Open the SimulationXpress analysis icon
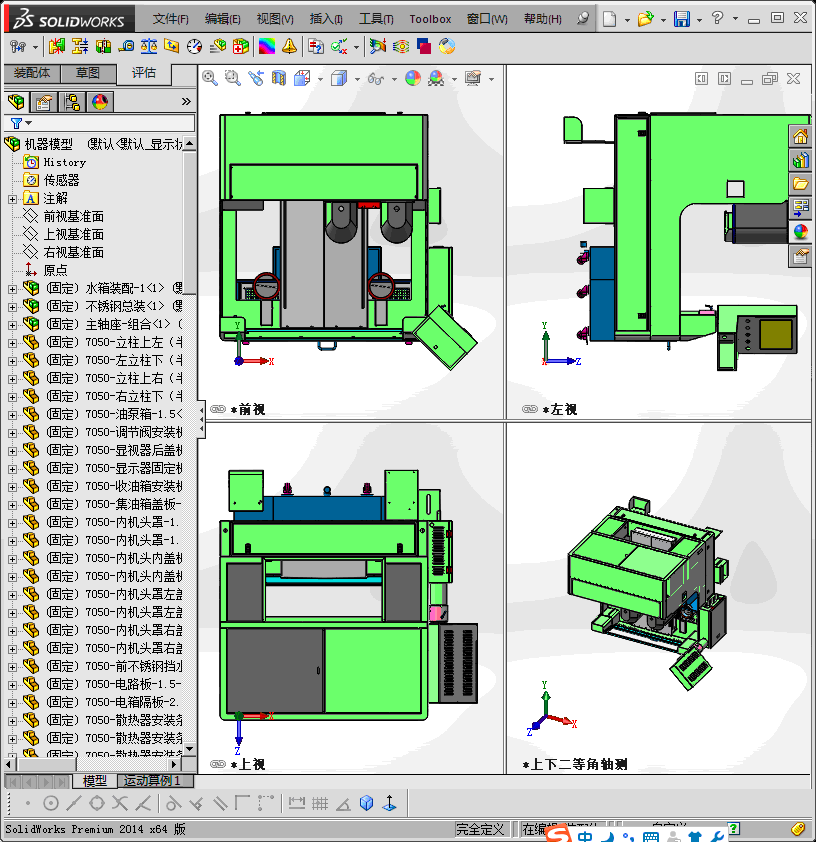The height and width of the screenshot is (842, 816). click(x=378, y=46)
